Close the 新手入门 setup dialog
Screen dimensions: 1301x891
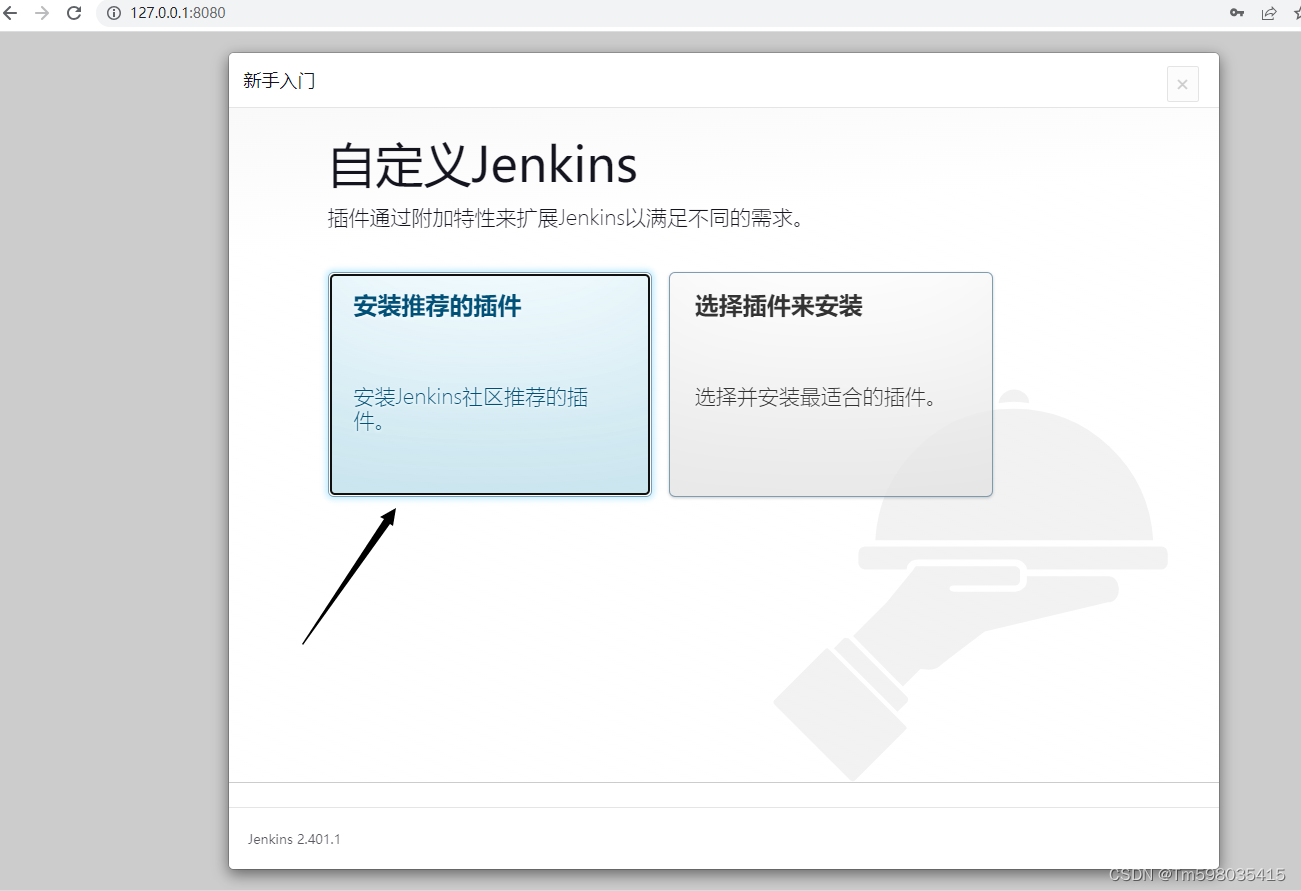coord(1182,84)
